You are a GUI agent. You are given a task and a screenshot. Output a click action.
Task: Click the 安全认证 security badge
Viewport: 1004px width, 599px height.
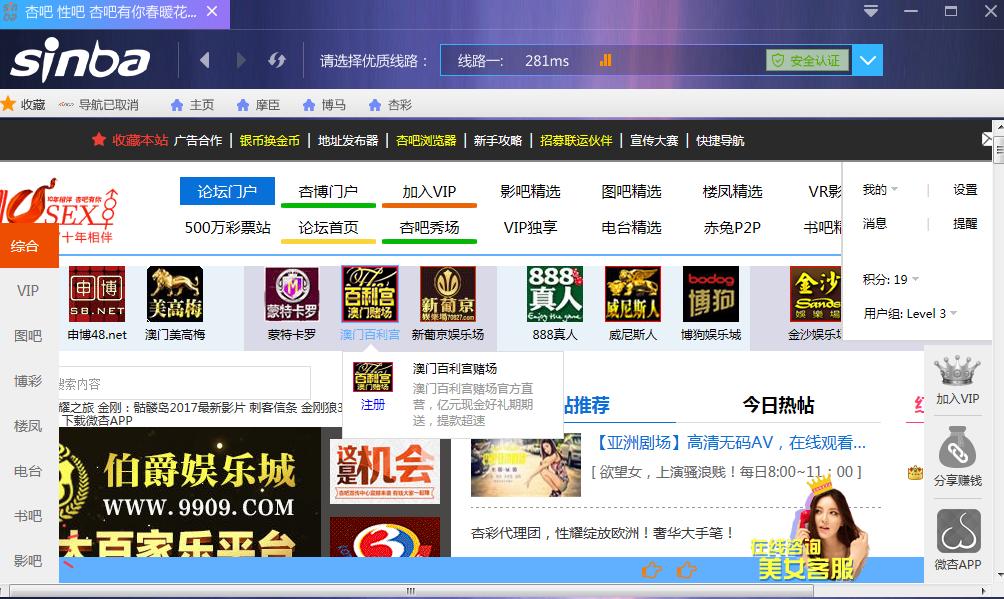pyautogui.click(x=807, y=60)
